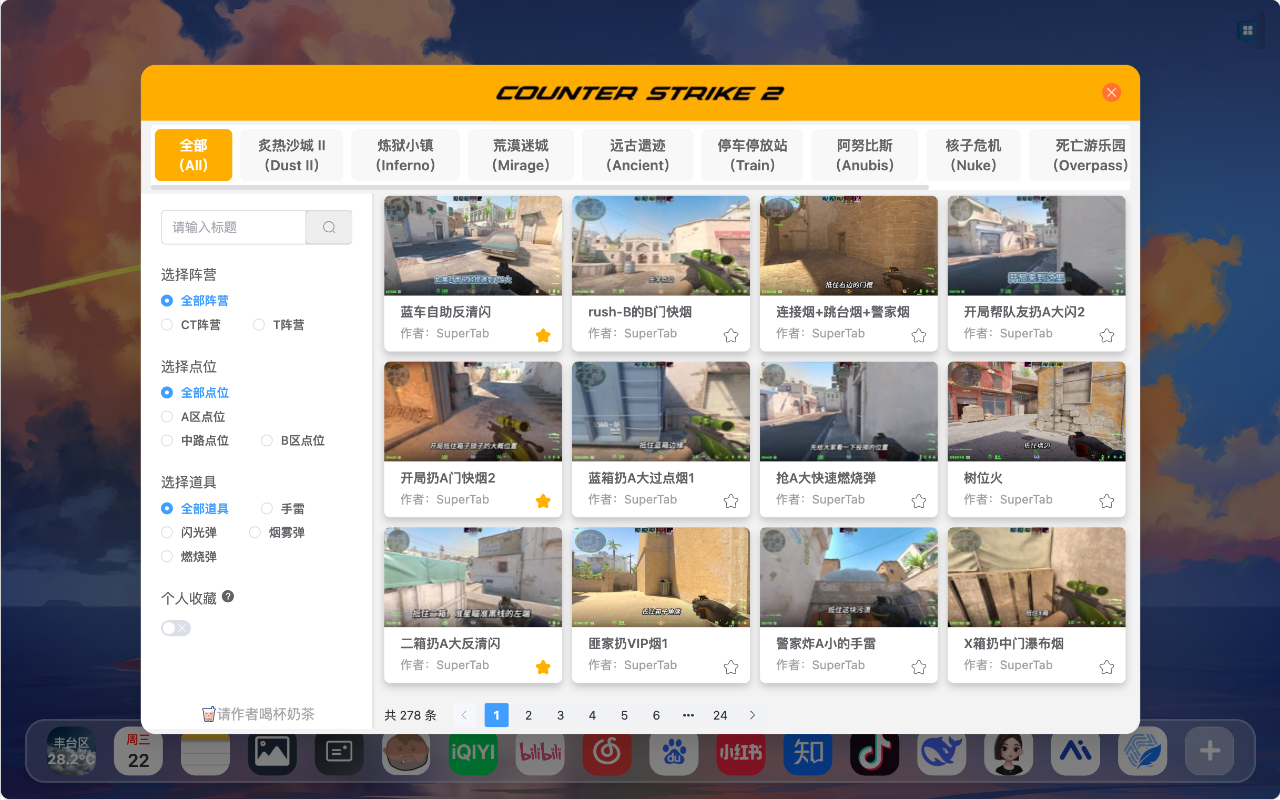
Task: Unfavorite the 蓝车自助反清闪 card star
Action: point(543,336)
